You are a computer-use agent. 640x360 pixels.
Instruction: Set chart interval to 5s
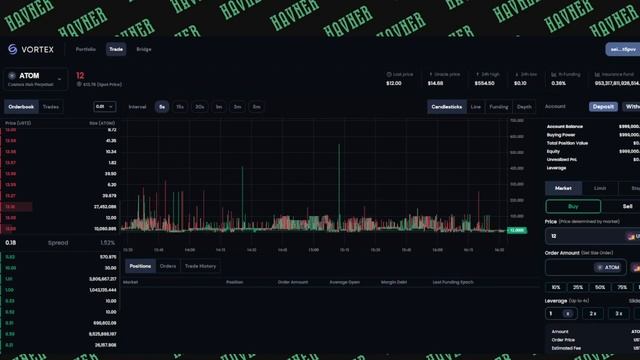tap(162, 107)
